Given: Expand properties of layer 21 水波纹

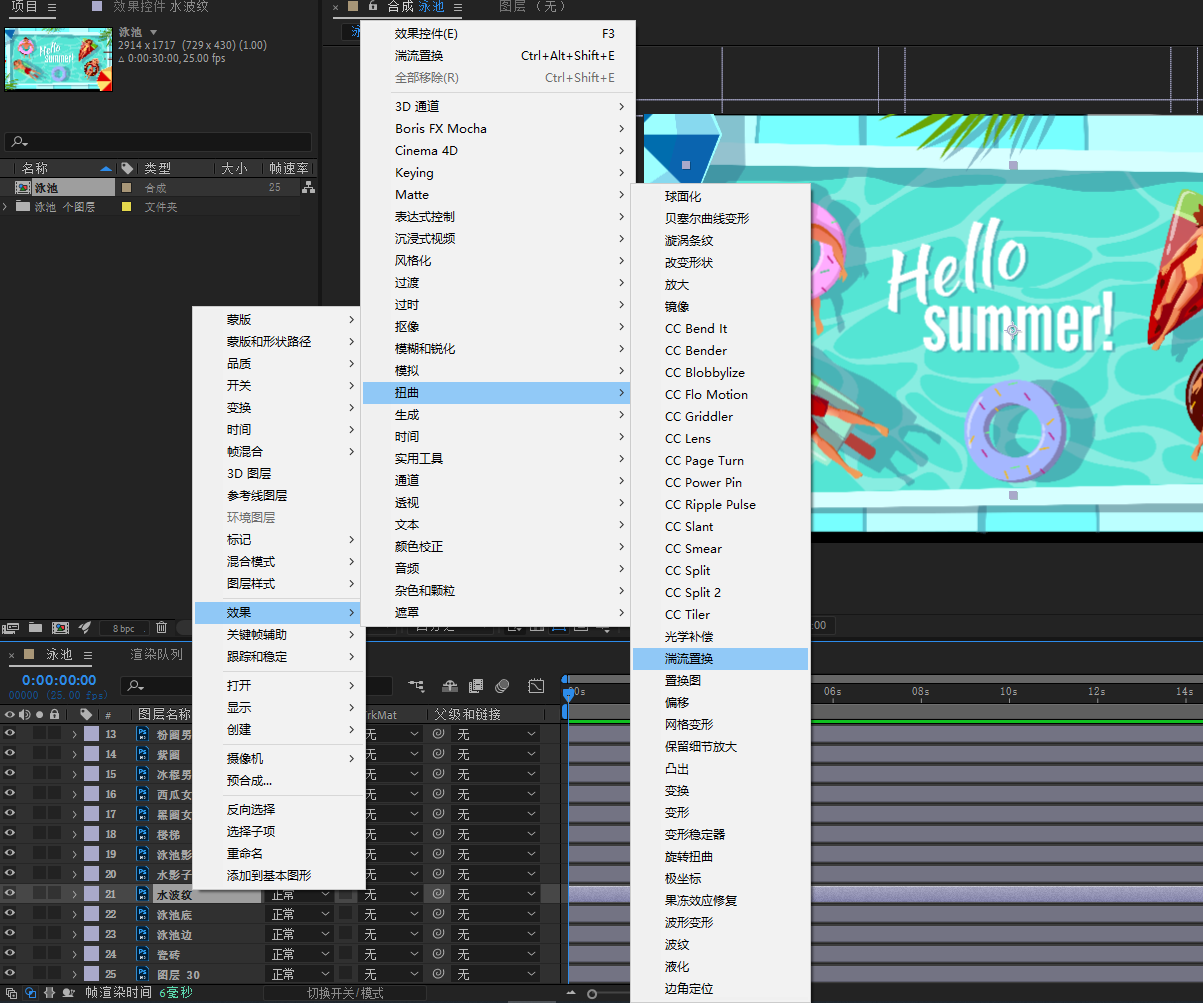Looking at the screenshot, I should pyautogui.click(x=74, y=894).
